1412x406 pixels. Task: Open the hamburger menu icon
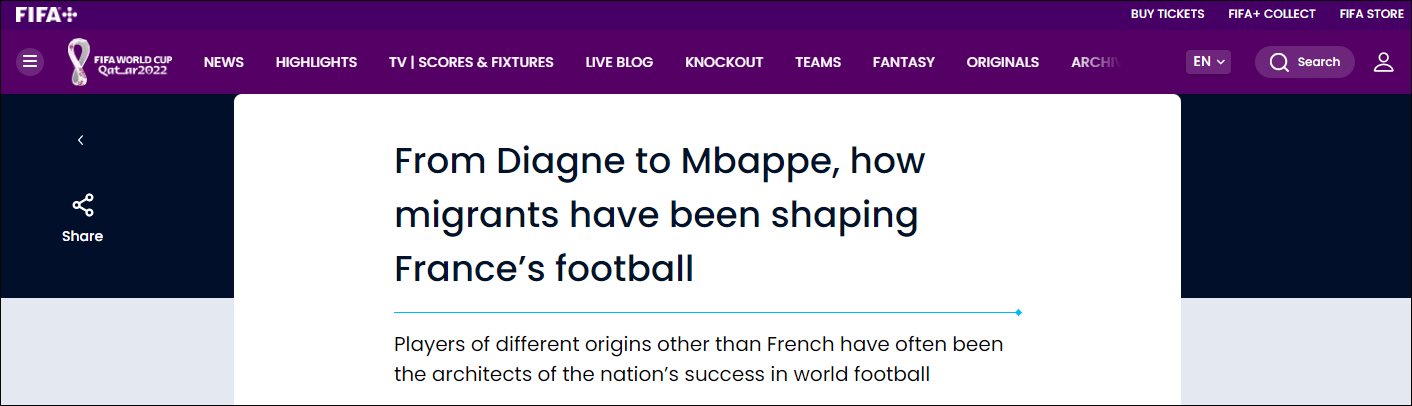(x=30, y=62)
